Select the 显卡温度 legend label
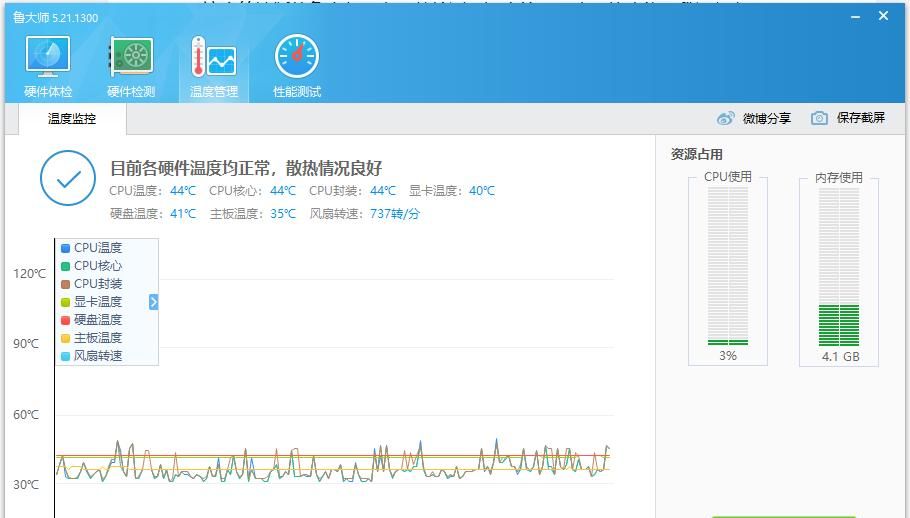This screenshot has width=910, height=518. pos(98,302)
